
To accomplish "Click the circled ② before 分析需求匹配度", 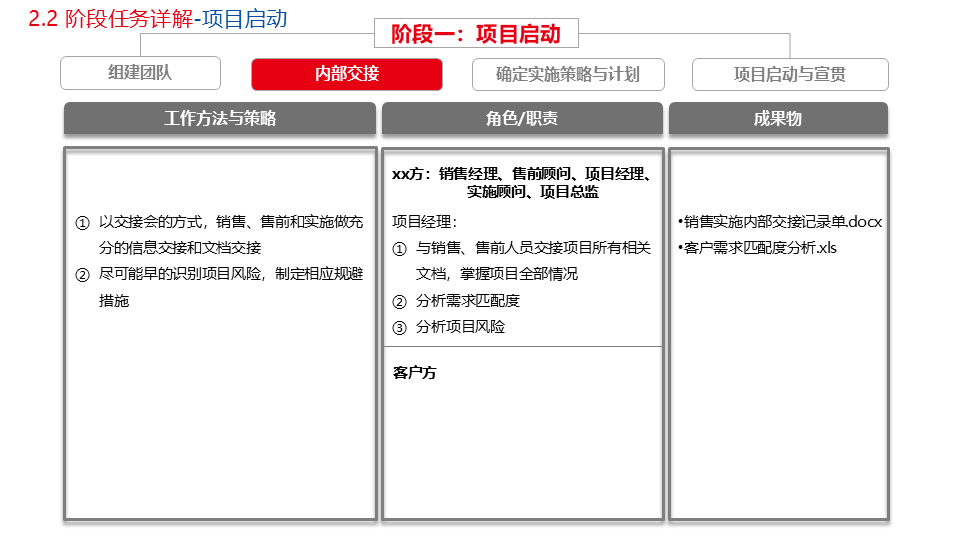I will pyautogui.click(x=399, y=302).
